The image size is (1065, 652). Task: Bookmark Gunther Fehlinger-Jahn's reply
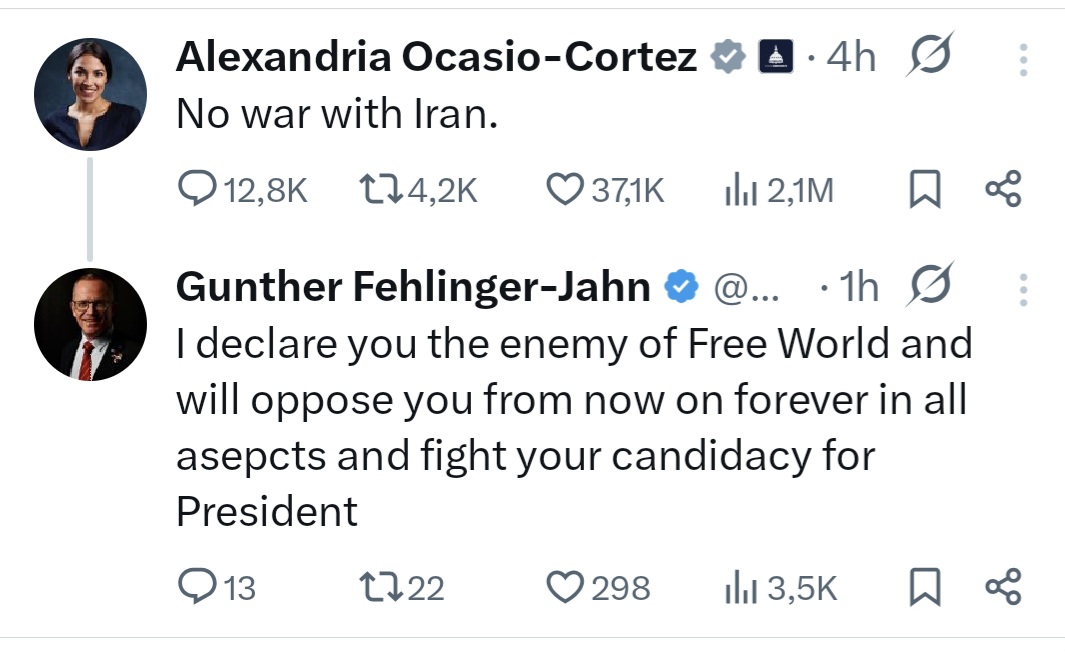[925, 587]
